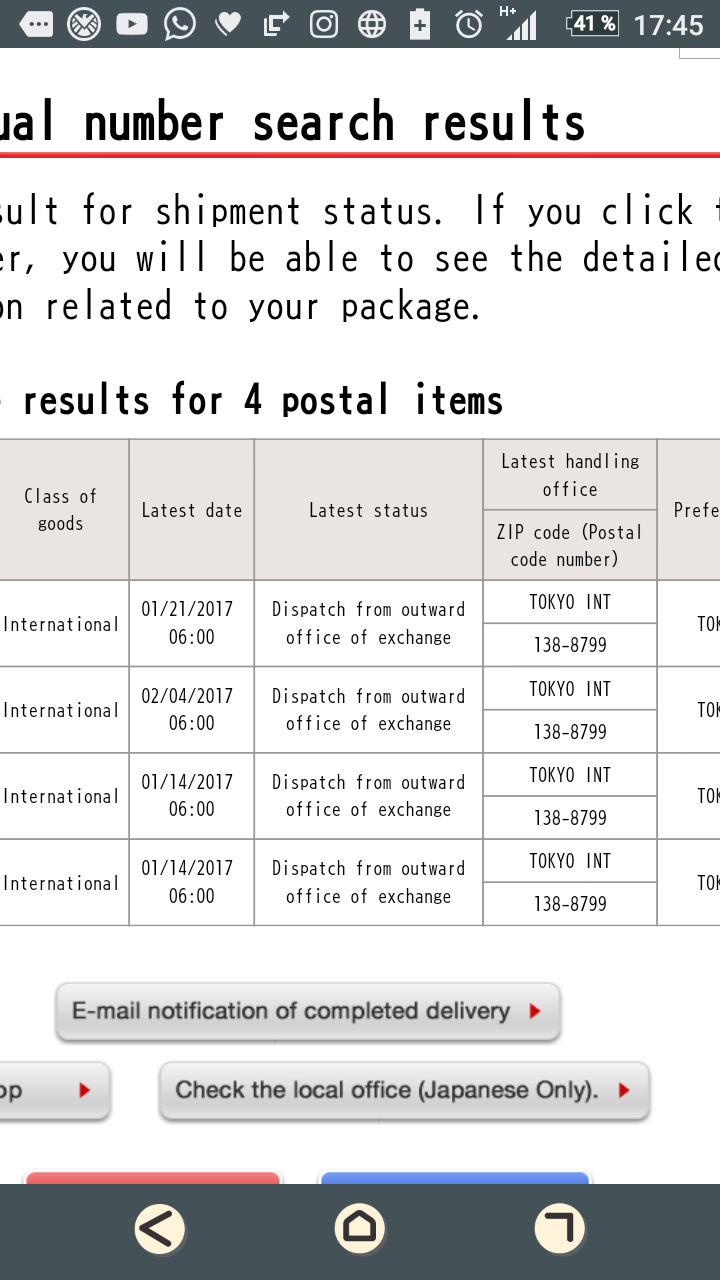
Task: Click the Class of goods column header
Action: pos(62,510)
